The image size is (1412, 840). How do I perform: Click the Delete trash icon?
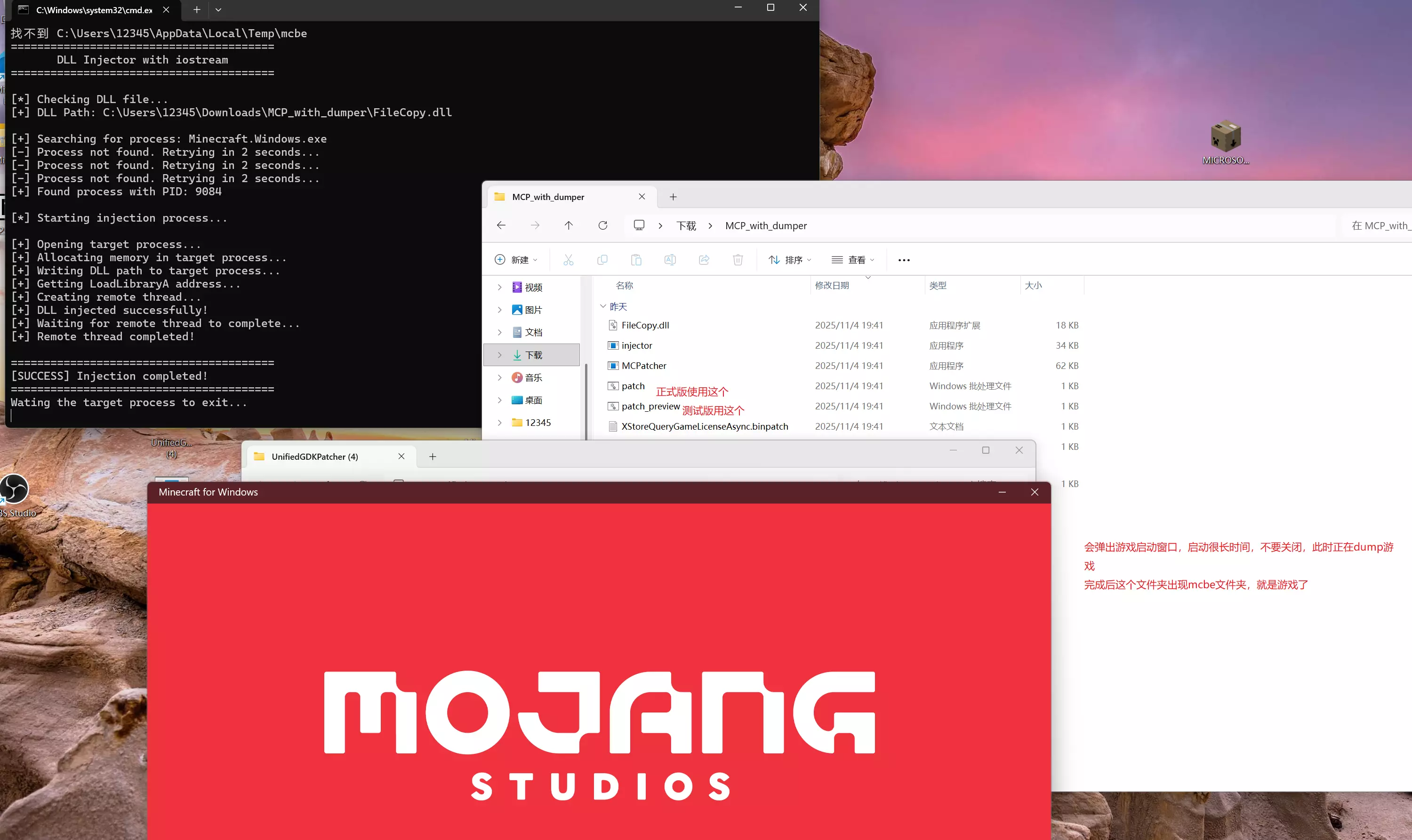tap(738, 260)
